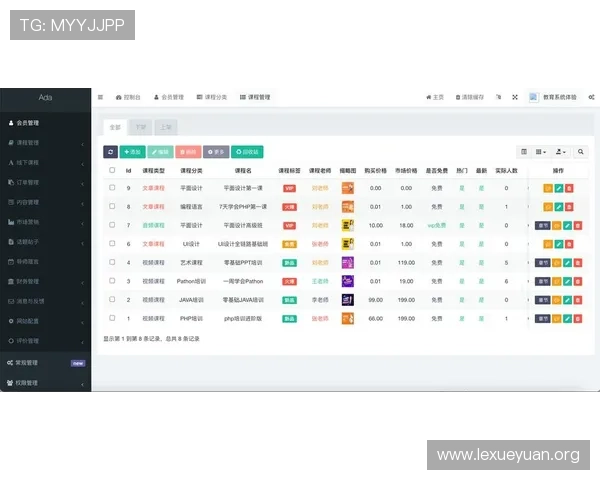600x480 pixels.
Task: Click the edit pencil icon for row id 7
Action: [x=567, y=225]
